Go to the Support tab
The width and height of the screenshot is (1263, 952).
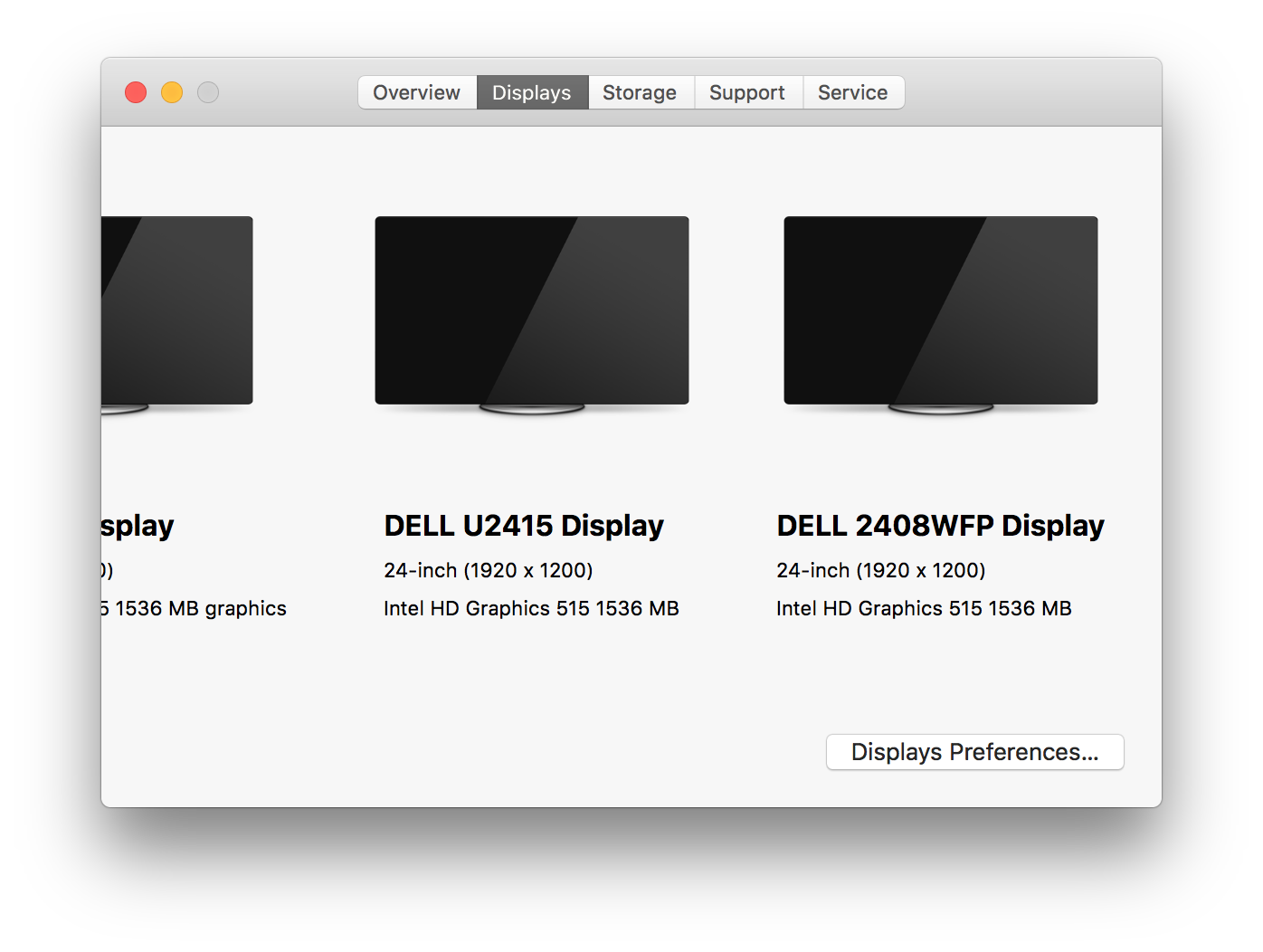coord(748,92)
